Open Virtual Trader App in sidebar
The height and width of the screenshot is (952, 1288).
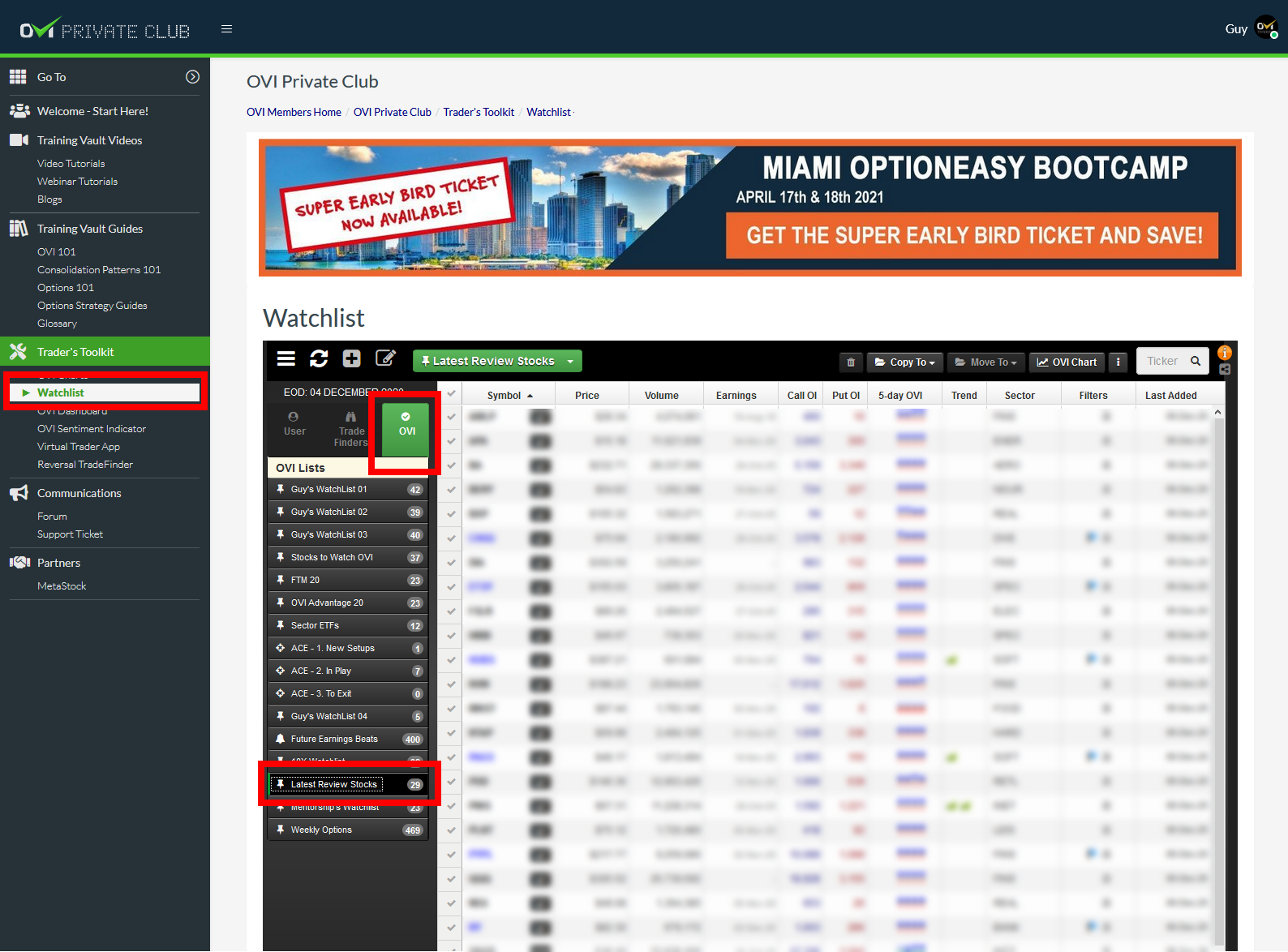[x=79, y=447]
